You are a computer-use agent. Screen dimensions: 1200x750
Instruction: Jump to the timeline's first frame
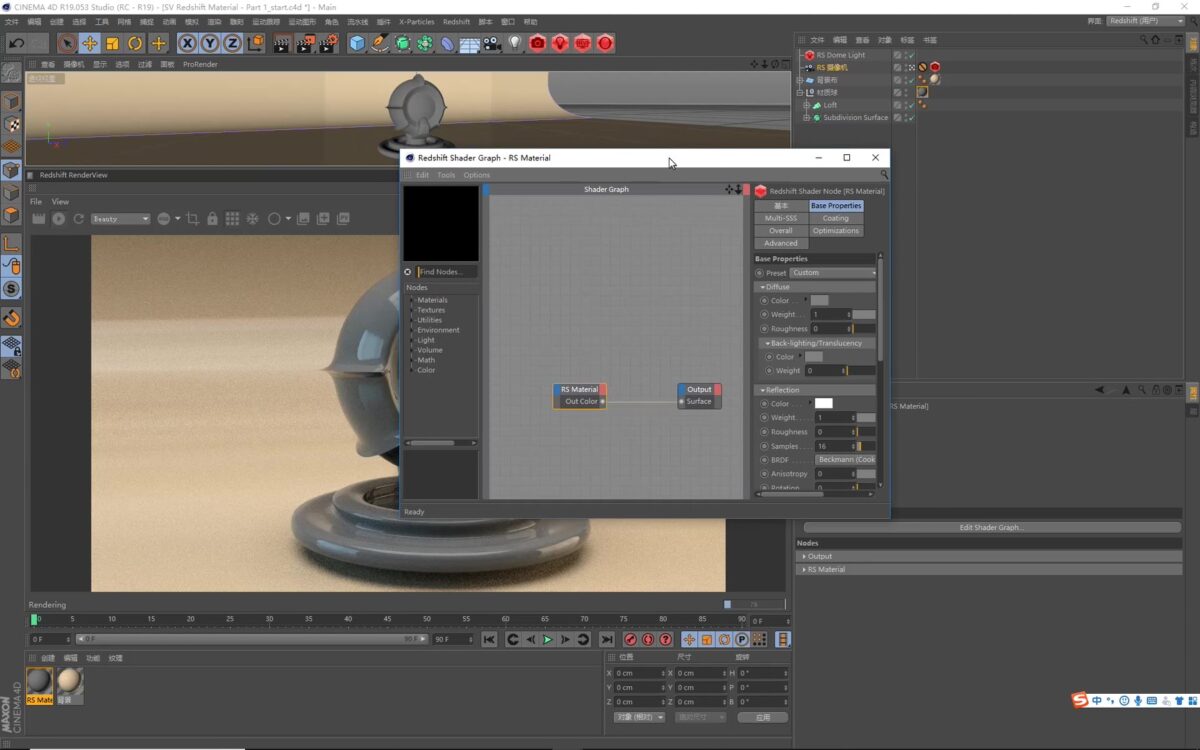489,639
